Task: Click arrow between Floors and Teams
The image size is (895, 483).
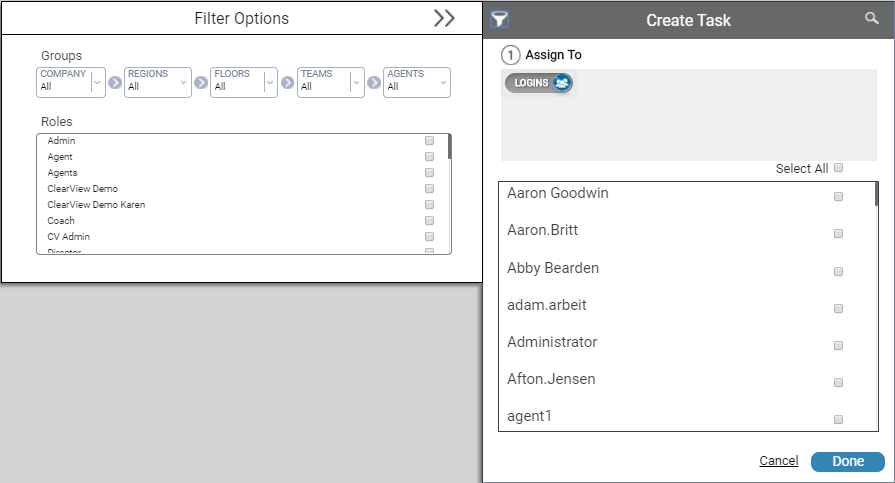Action: tap(288, 83)
